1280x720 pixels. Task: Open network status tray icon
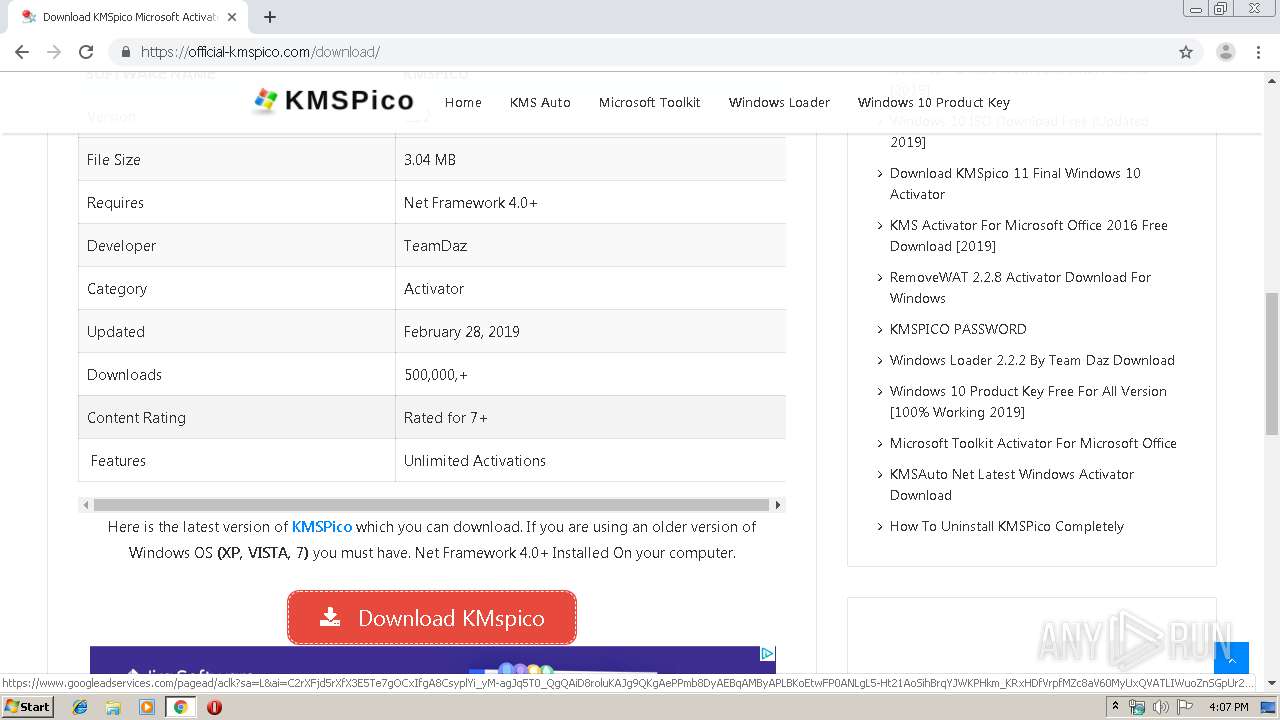tap(1137, 707)
